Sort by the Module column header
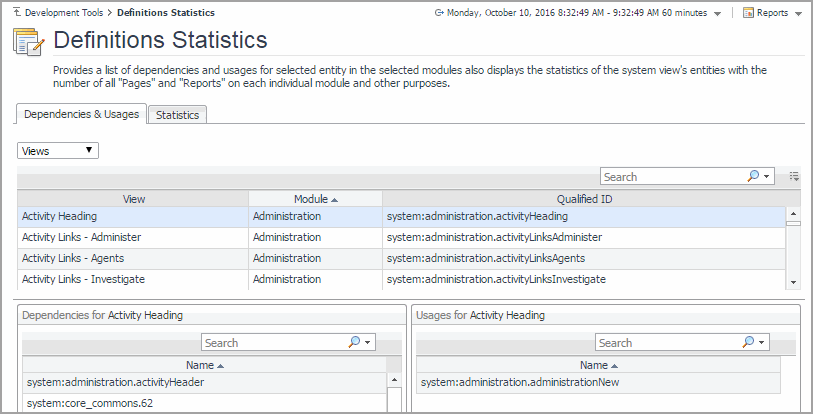The width and height of the screenshot is (813, 414). (315, 199)
